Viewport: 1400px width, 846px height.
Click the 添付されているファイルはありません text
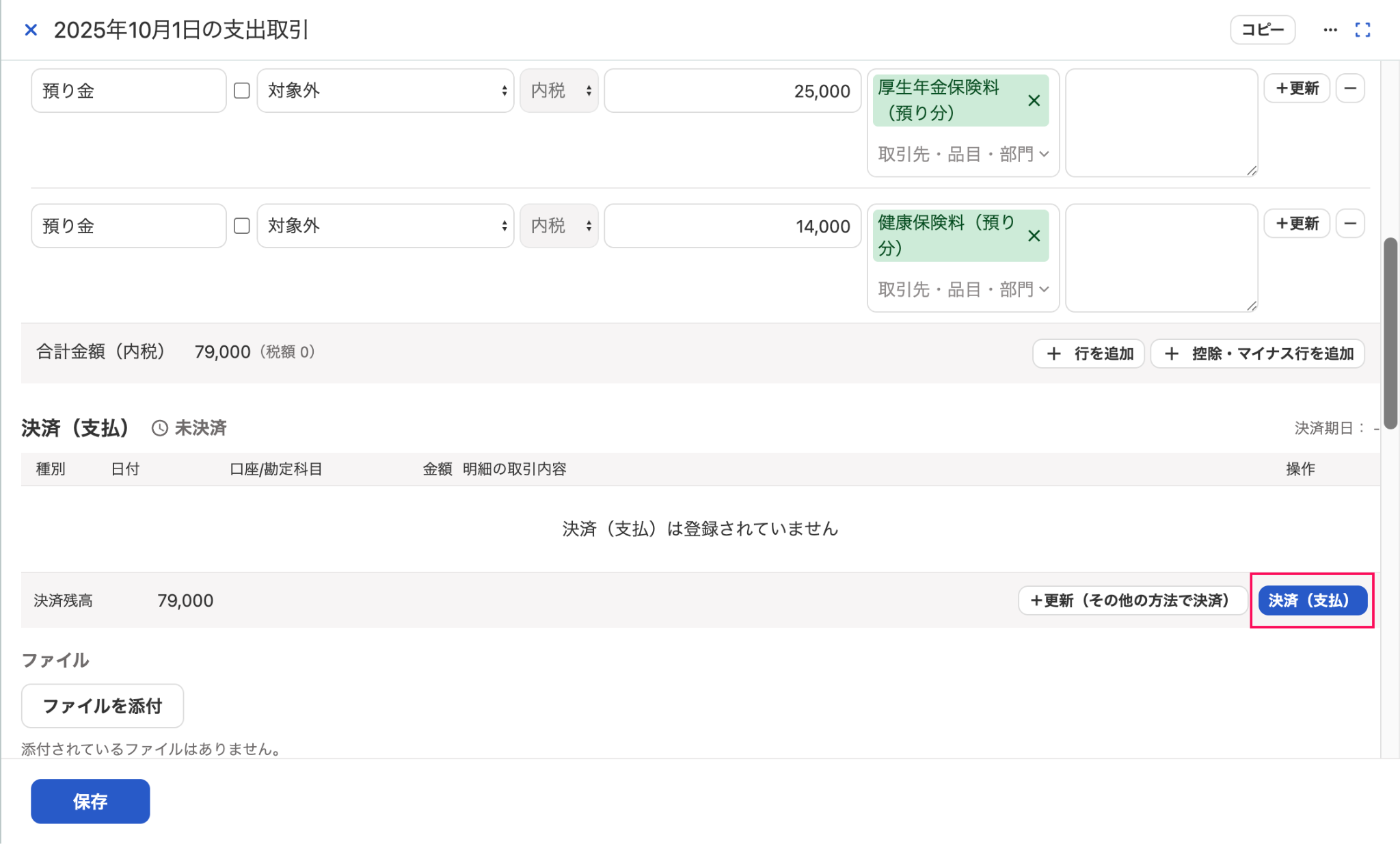coord(152,749)
